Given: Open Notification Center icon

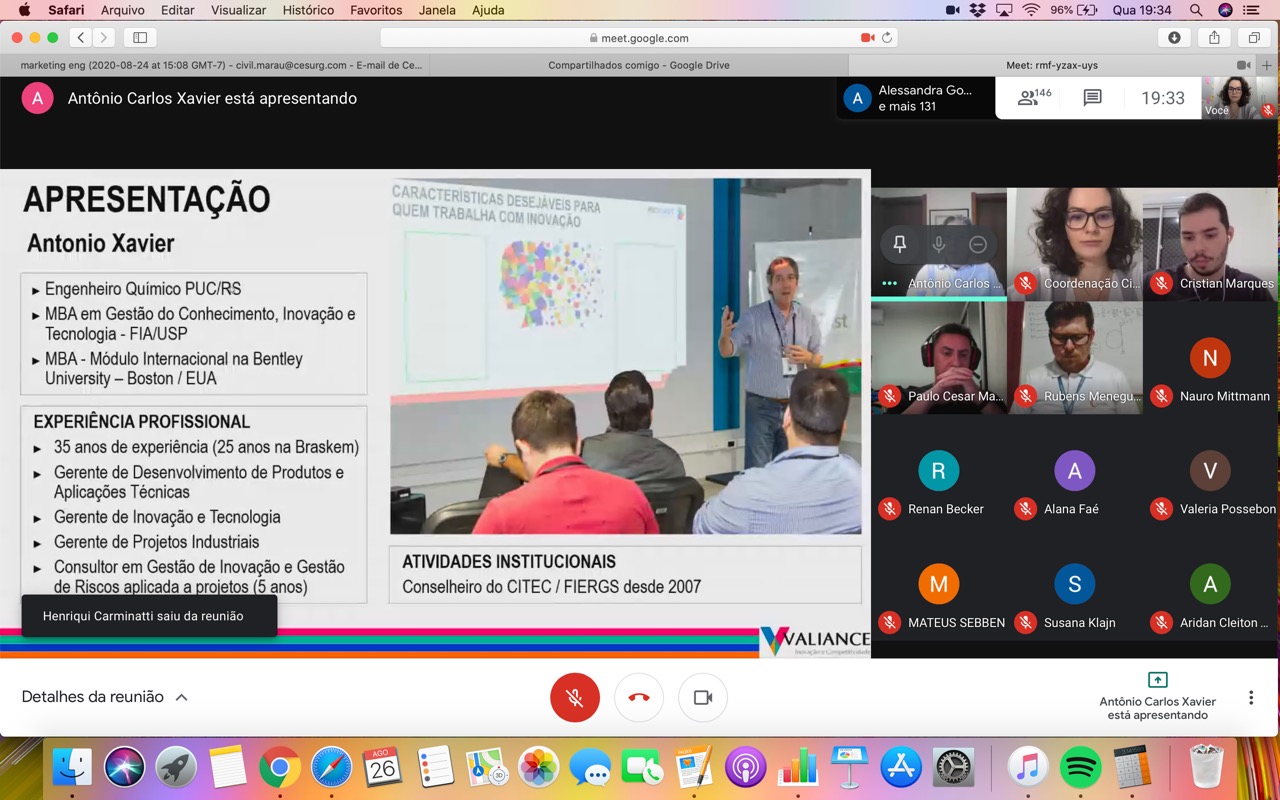Looking at the screenshot, I should coord(1251,10).
